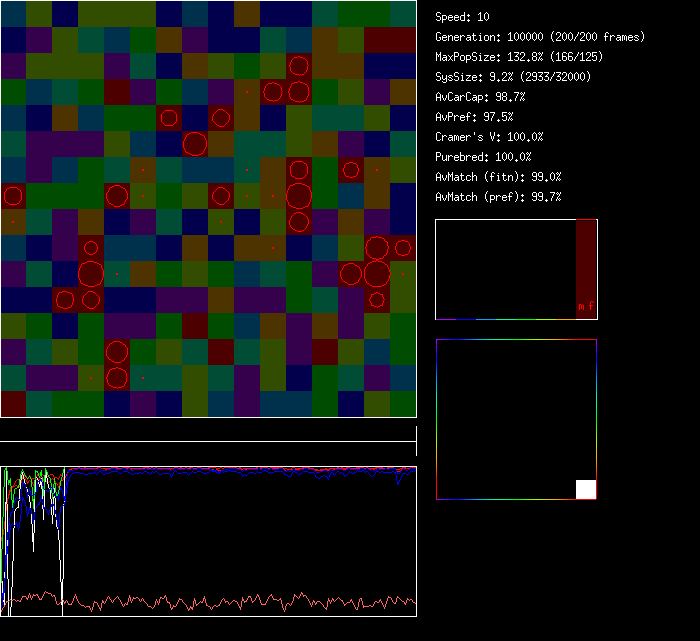The image size is (700, 641).
Task: Click the AvPref percentage readout
Action: (474, 117)
